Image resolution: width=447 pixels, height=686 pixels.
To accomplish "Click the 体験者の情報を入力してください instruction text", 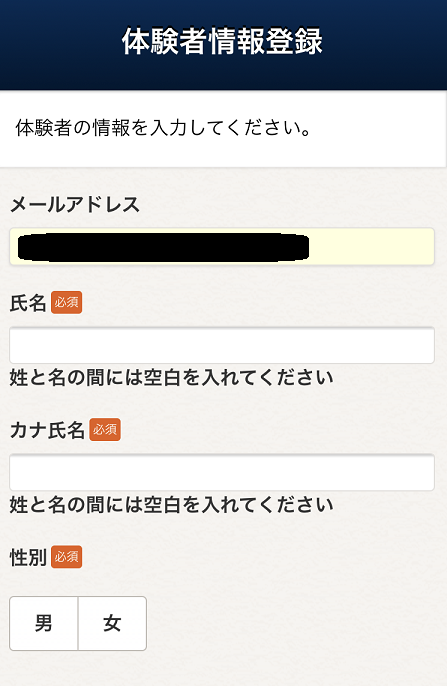I will pyautogui.click(x=163, y=128).
